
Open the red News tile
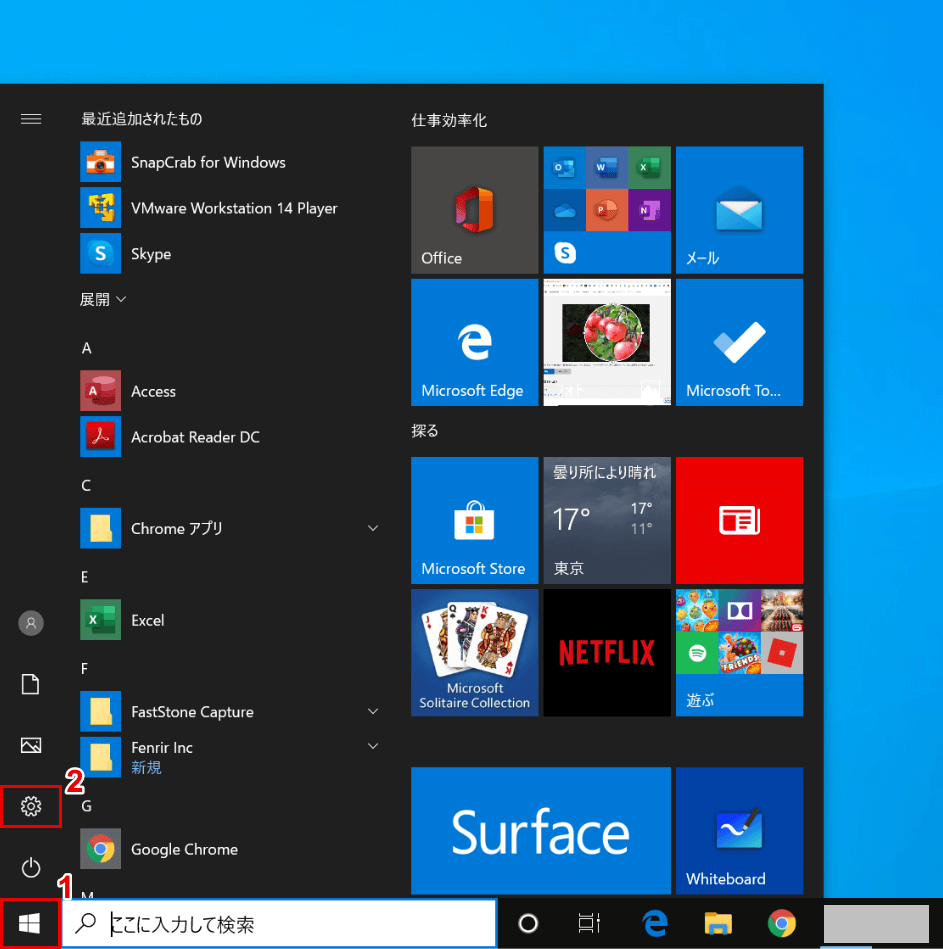point(739,520)
